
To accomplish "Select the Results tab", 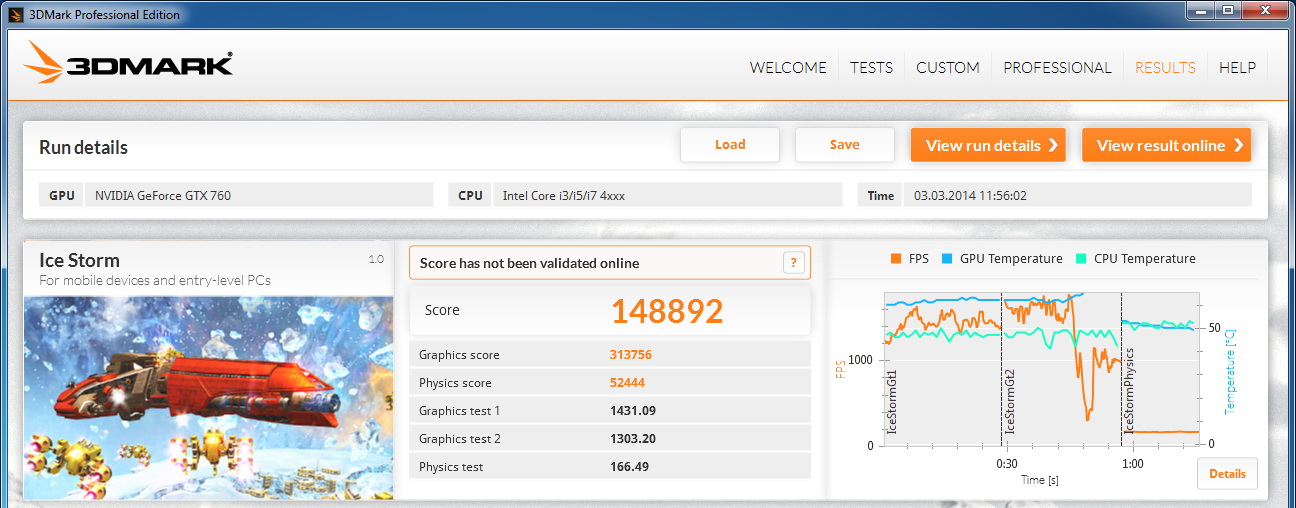I will pyautogui.click(x=1165, y=68).
